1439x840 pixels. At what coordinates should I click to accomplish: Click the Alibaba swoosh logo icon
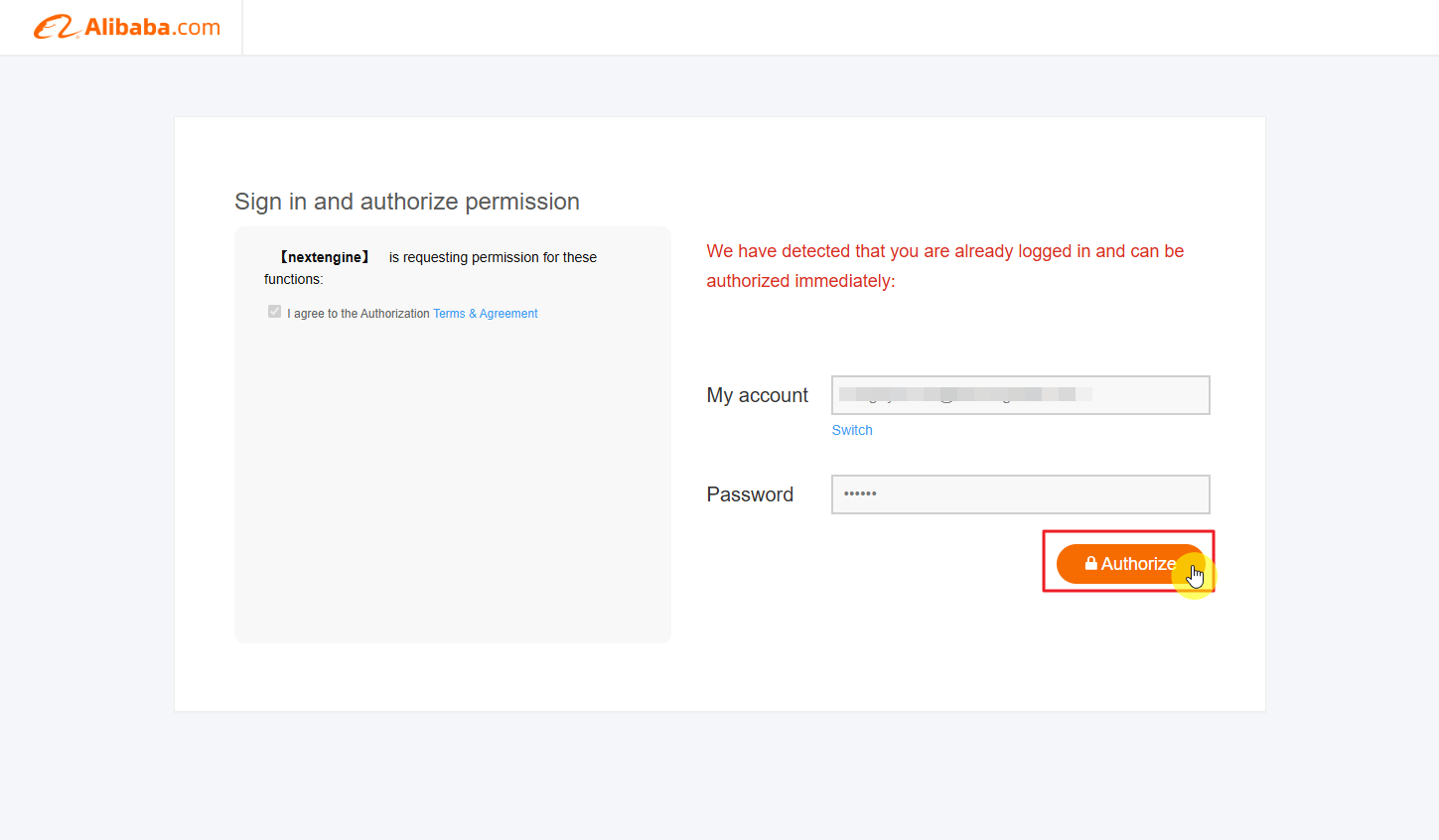pyautogui.click(x=56, y=27)
